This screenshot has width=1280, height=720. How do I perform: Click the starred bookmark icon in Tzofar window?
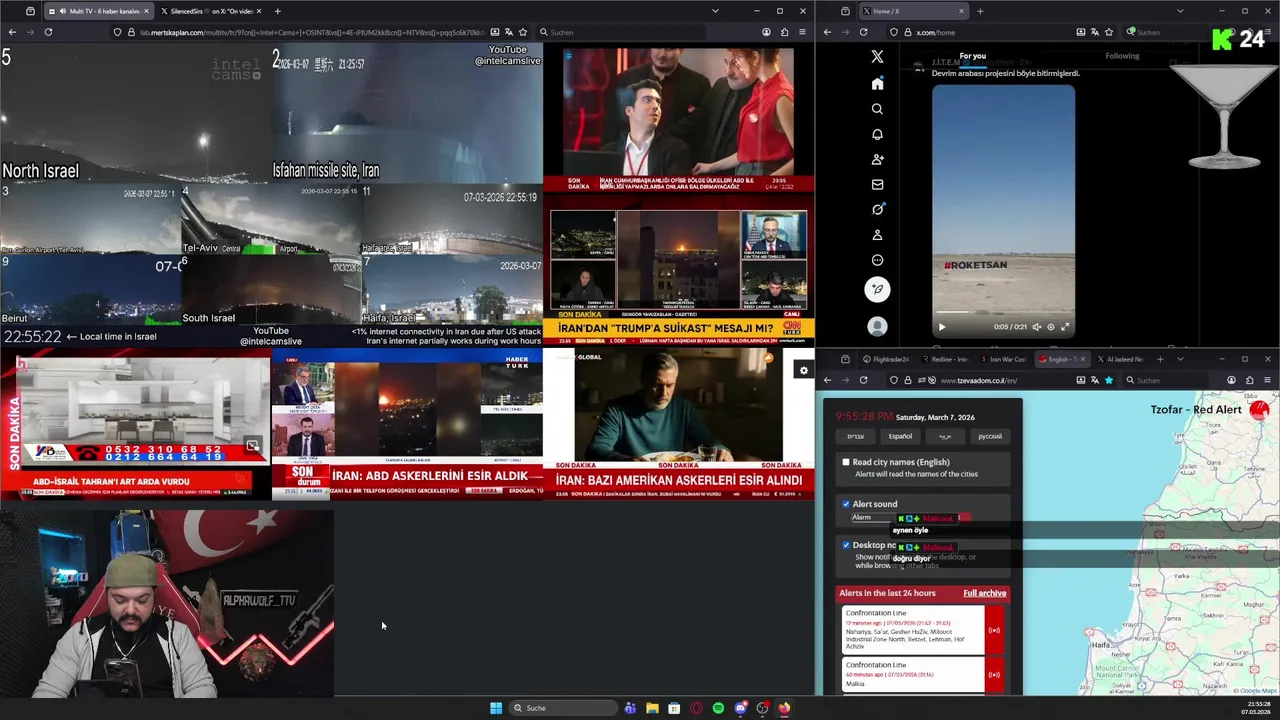coord(1109,380)
